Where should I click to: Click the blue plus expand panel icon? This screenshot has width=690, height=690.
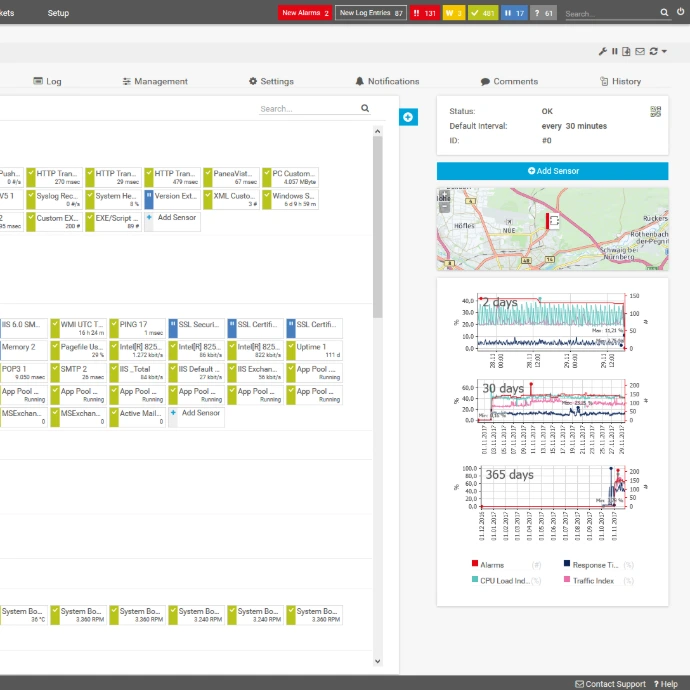pos(408,117)
